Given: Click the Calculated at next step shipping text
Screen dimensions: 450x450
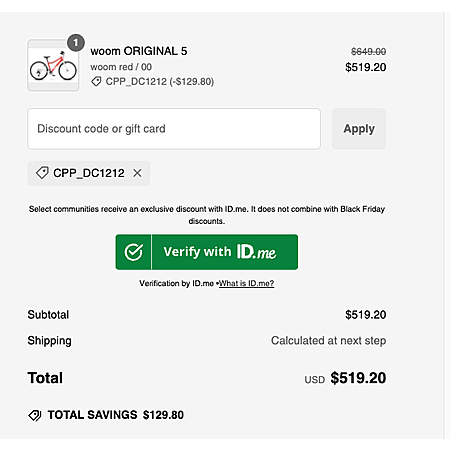Looking at the screenshot, I should click(x=328, y=340).
